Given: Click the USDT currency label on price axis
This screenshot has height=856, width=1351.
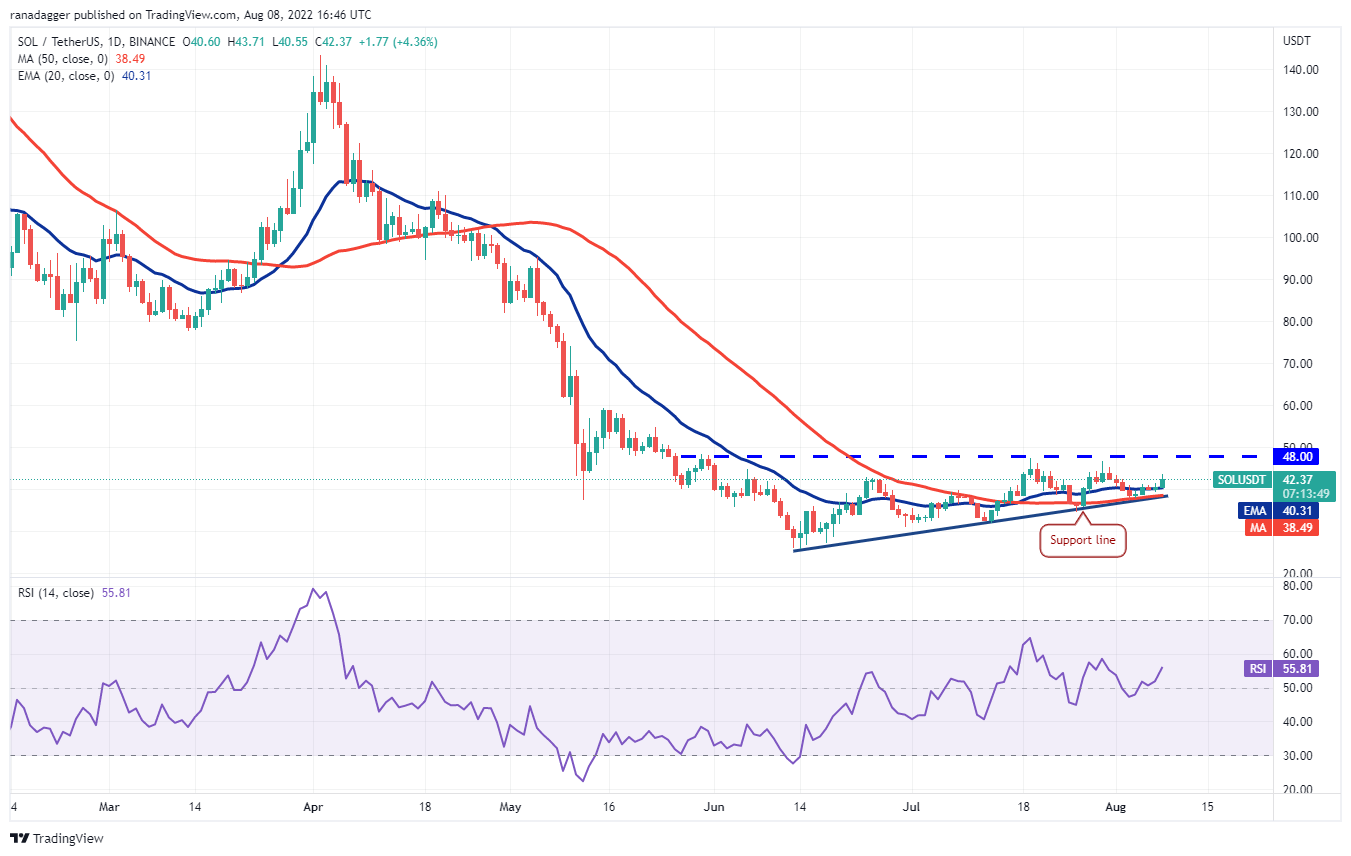Looking at the screenshot, I should (x=1298, y=41).
